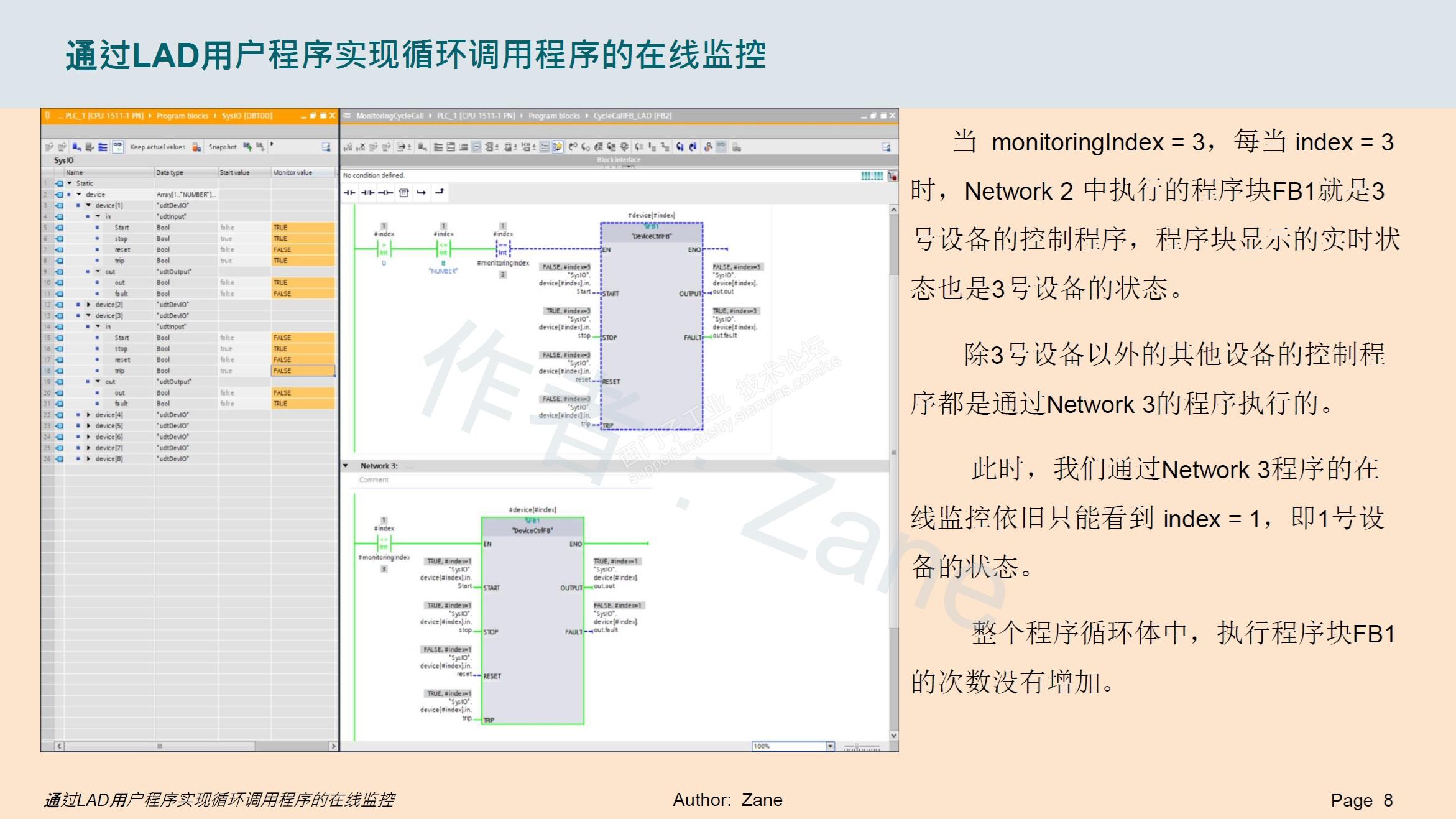
Task: Click the Block interface bar
Action: 619,160
